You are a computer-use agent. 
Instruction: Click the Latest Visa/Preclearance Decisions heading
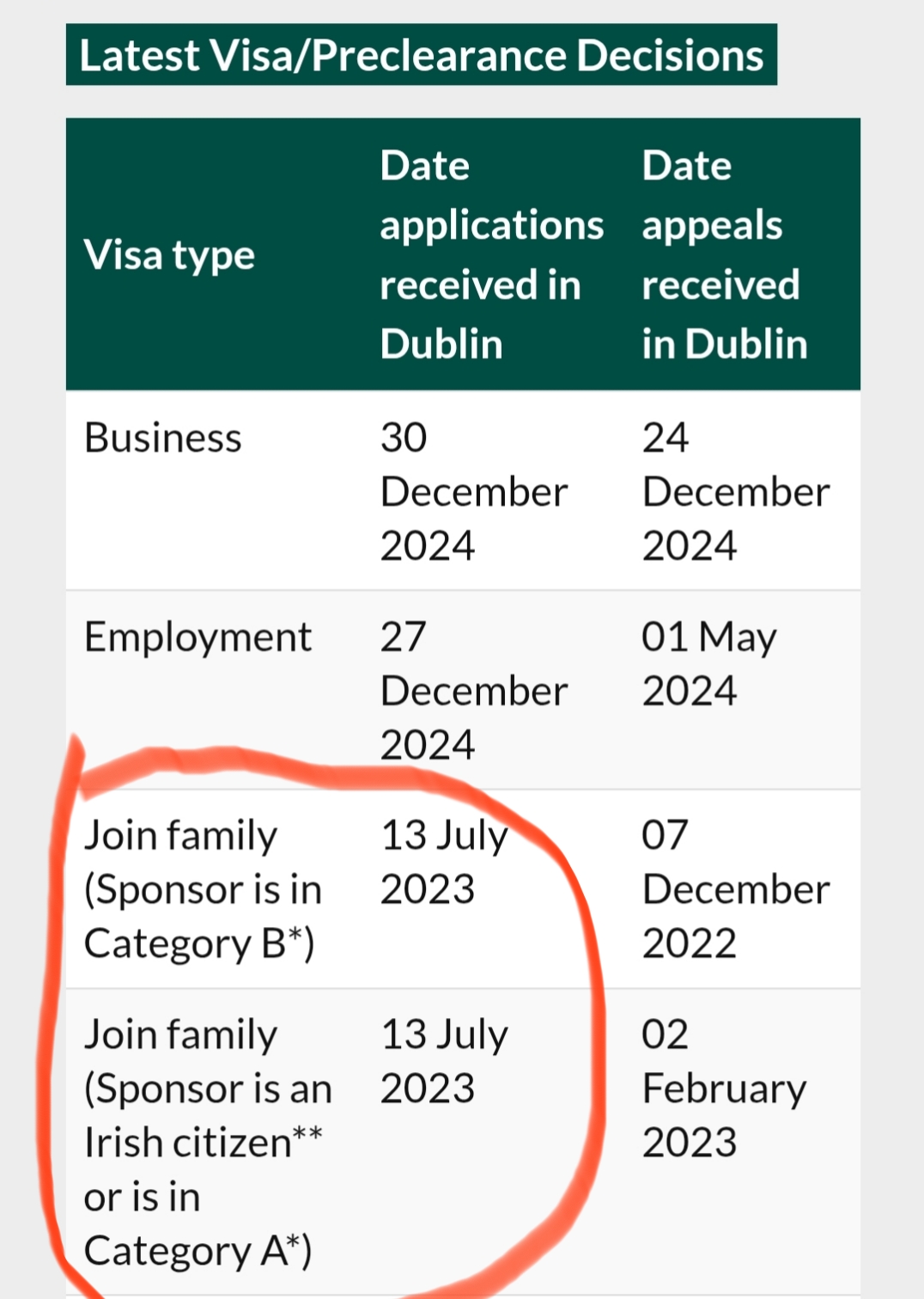[x=421, y=56]
